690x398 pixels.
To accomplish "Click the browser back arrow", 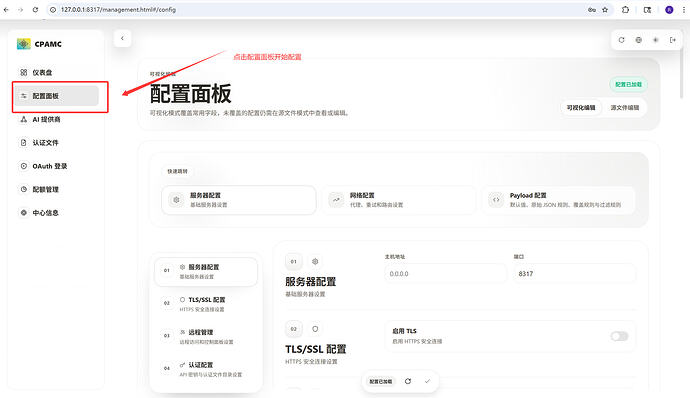I will click(x=6, y=9).
